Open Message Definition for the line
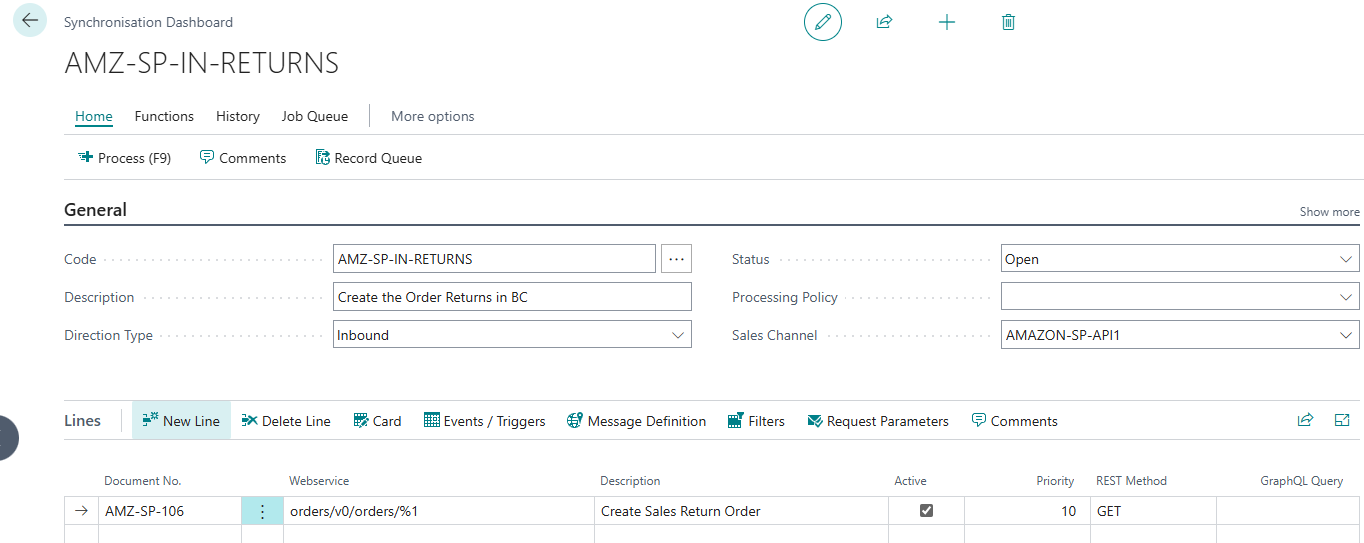The width and height of the screenshot is (1364, 543). pos(636,421)
